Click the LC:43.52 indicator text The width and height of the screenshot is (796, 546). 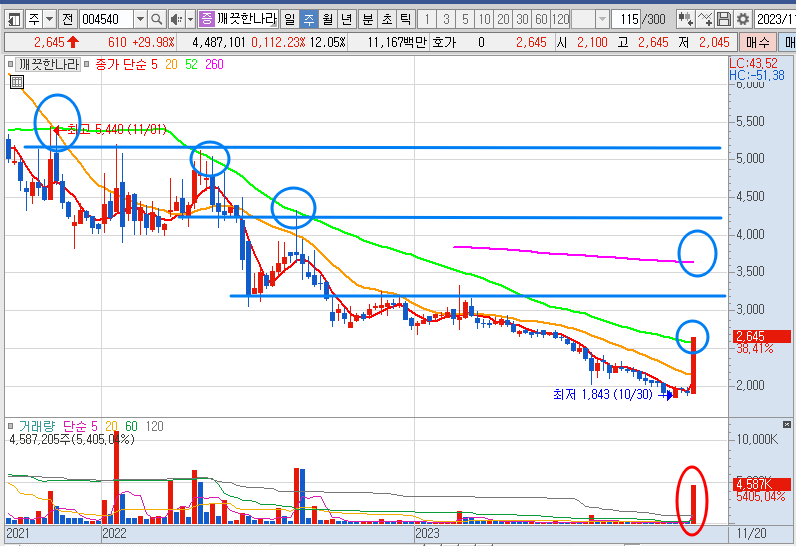753,63
